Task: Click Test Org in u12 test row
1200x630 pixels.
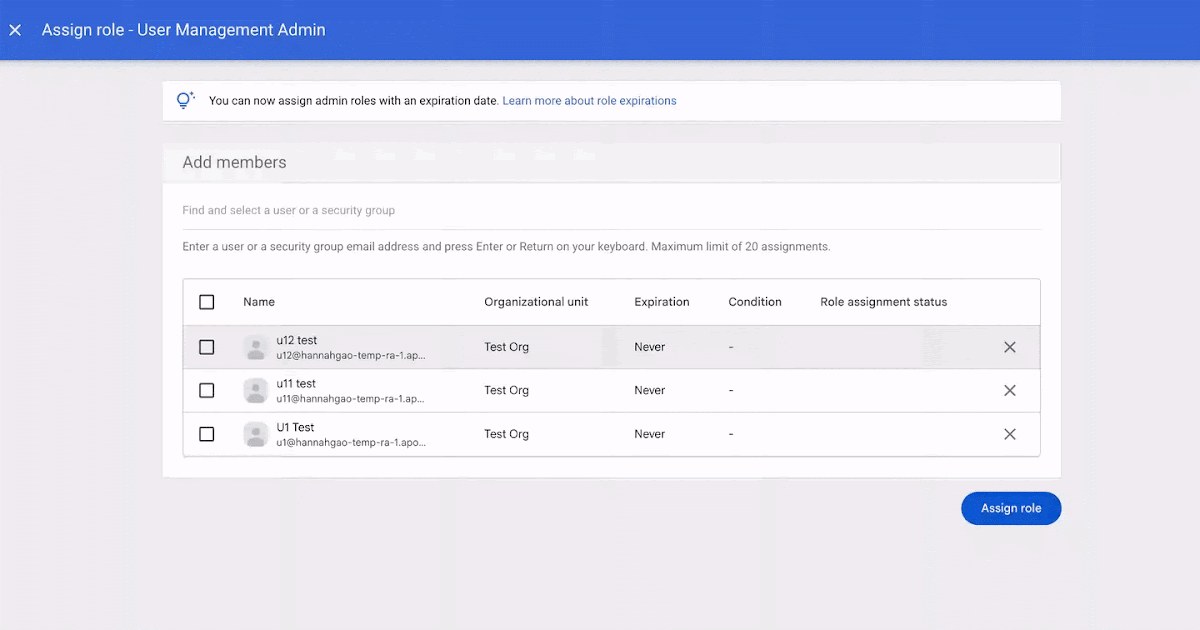Action: (507, 347)
